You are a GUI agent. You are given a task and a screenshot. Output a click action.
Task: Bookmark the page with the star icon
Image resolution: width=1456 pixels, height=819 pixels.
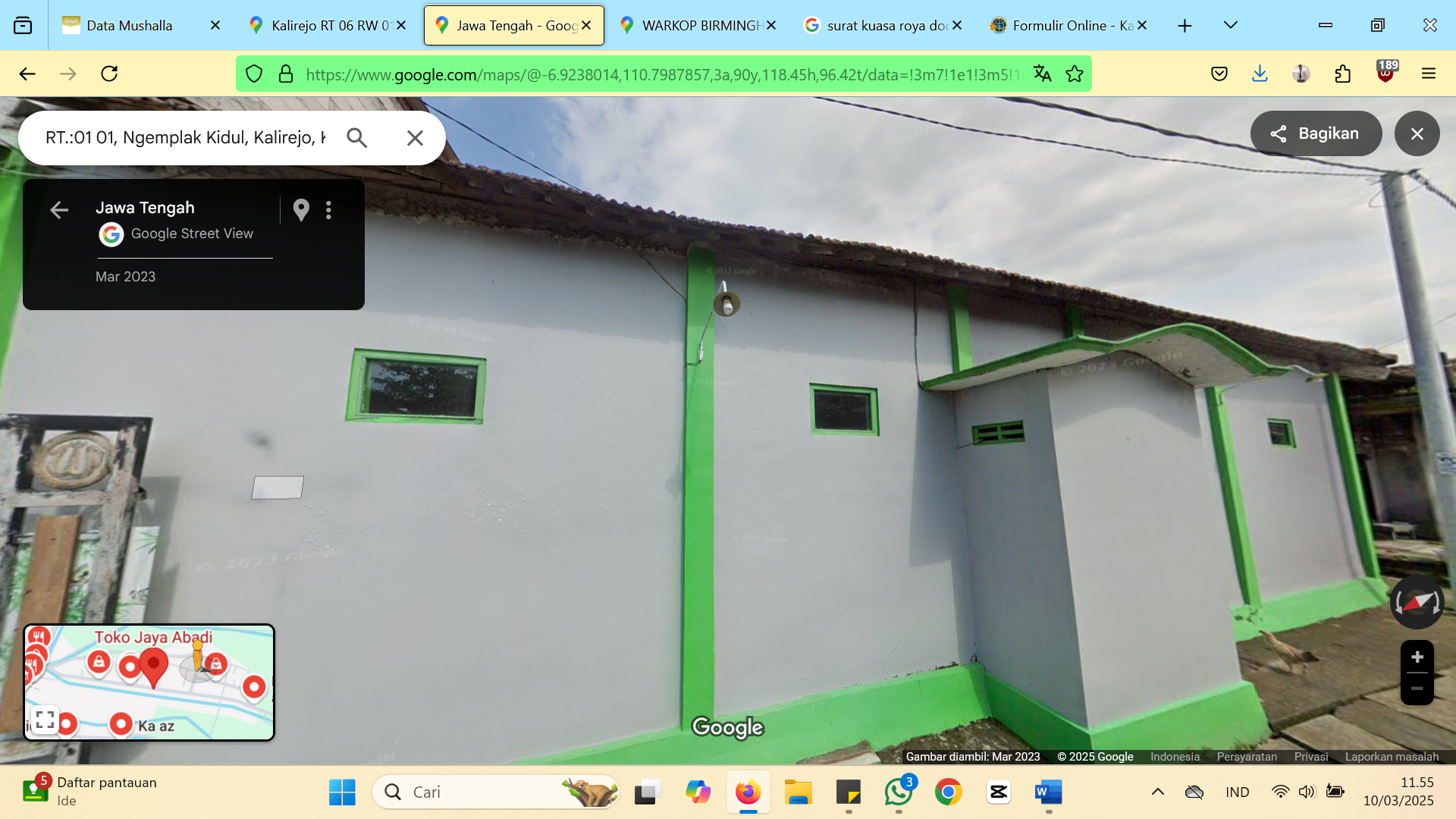[x=1074, y=74]
